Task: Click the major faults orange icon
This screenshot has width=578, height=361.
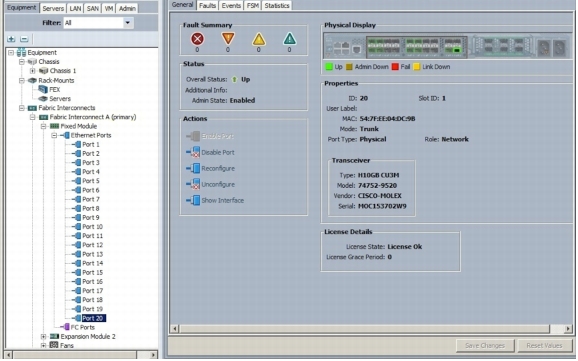Action: coord(228,38)
